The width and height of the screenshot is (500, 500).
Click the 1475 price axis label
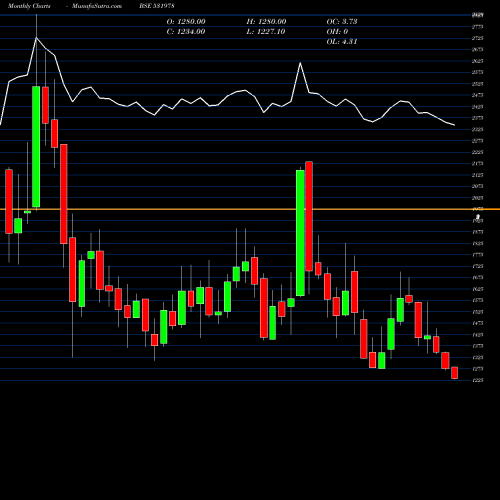click(x=478, y=323)
